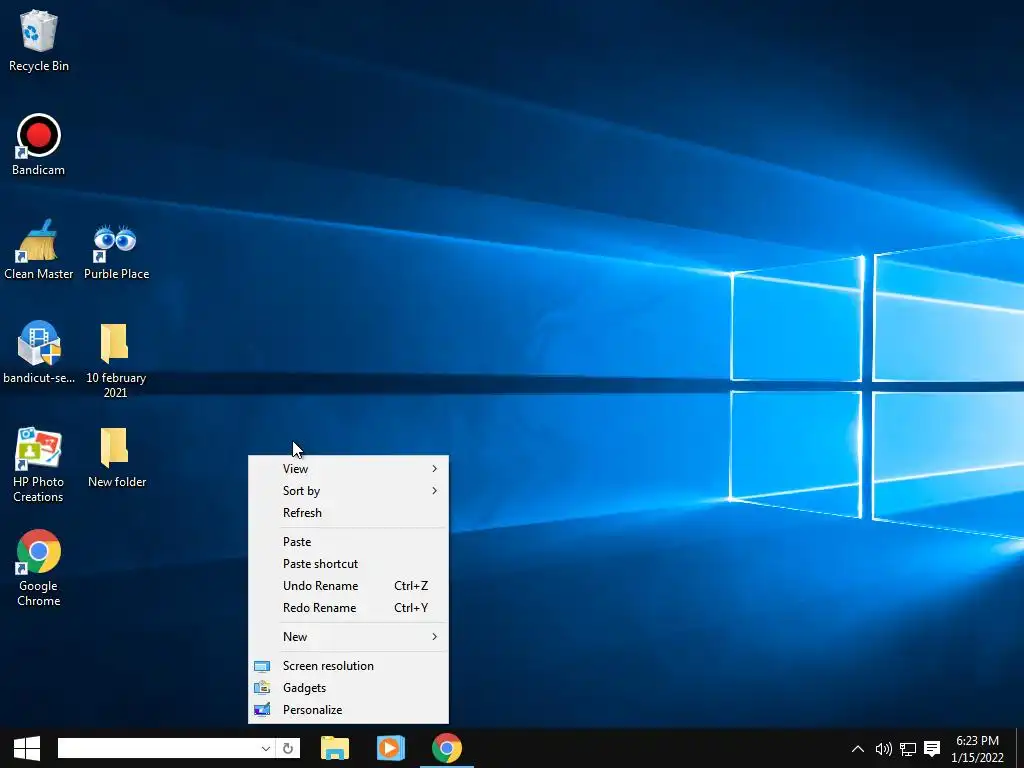Click the refresh button beside address bar

point(288,748)
